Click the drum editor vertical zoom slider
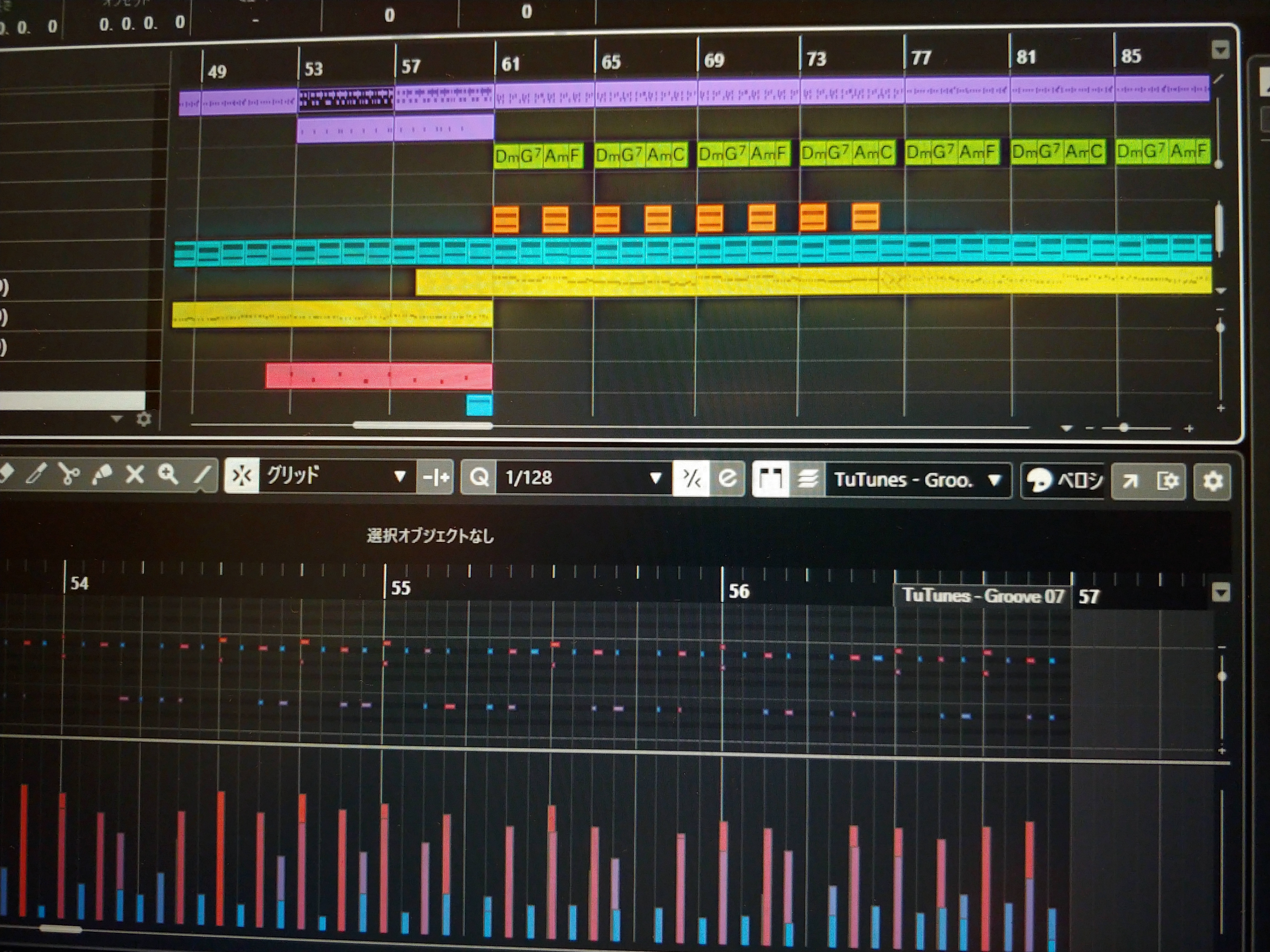1270x952 pixels. click(x=1222, y=677)
